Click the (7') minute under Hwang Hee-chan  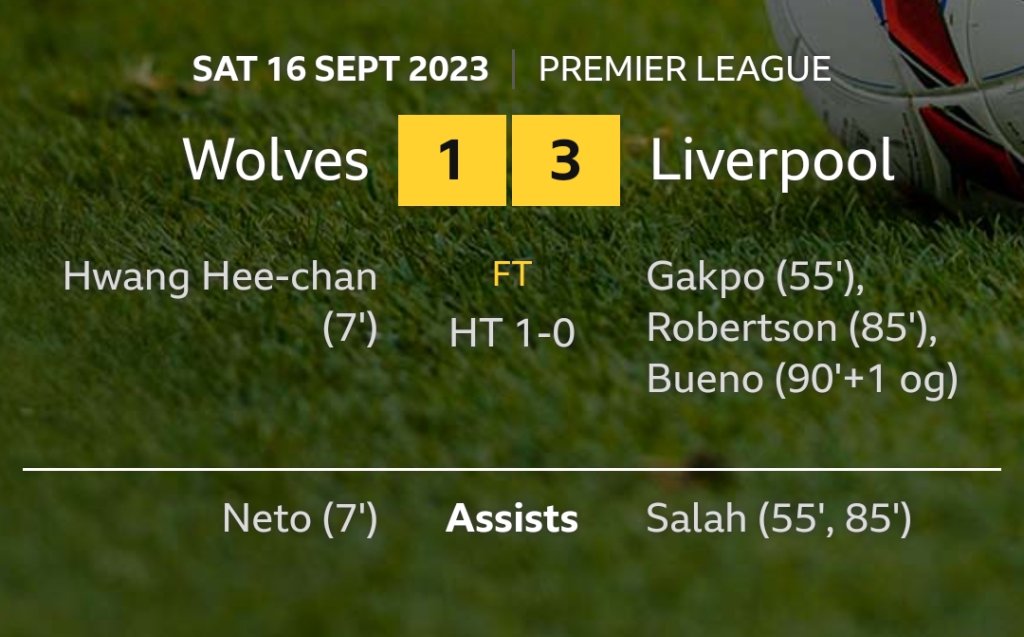coord(350,329)
